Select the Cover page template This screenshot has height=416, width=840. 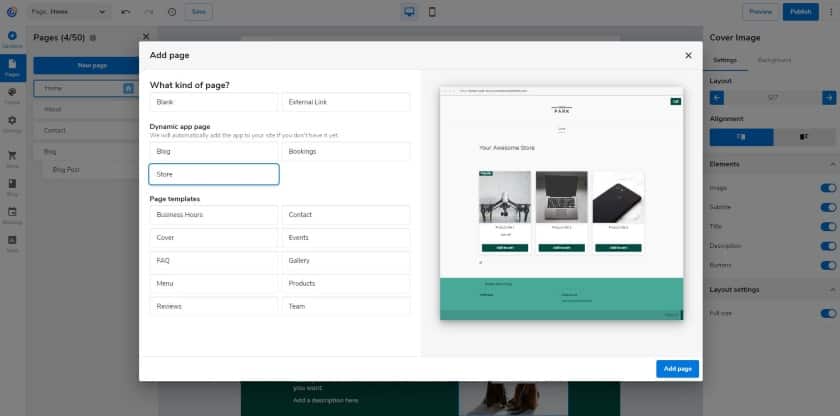214,238
